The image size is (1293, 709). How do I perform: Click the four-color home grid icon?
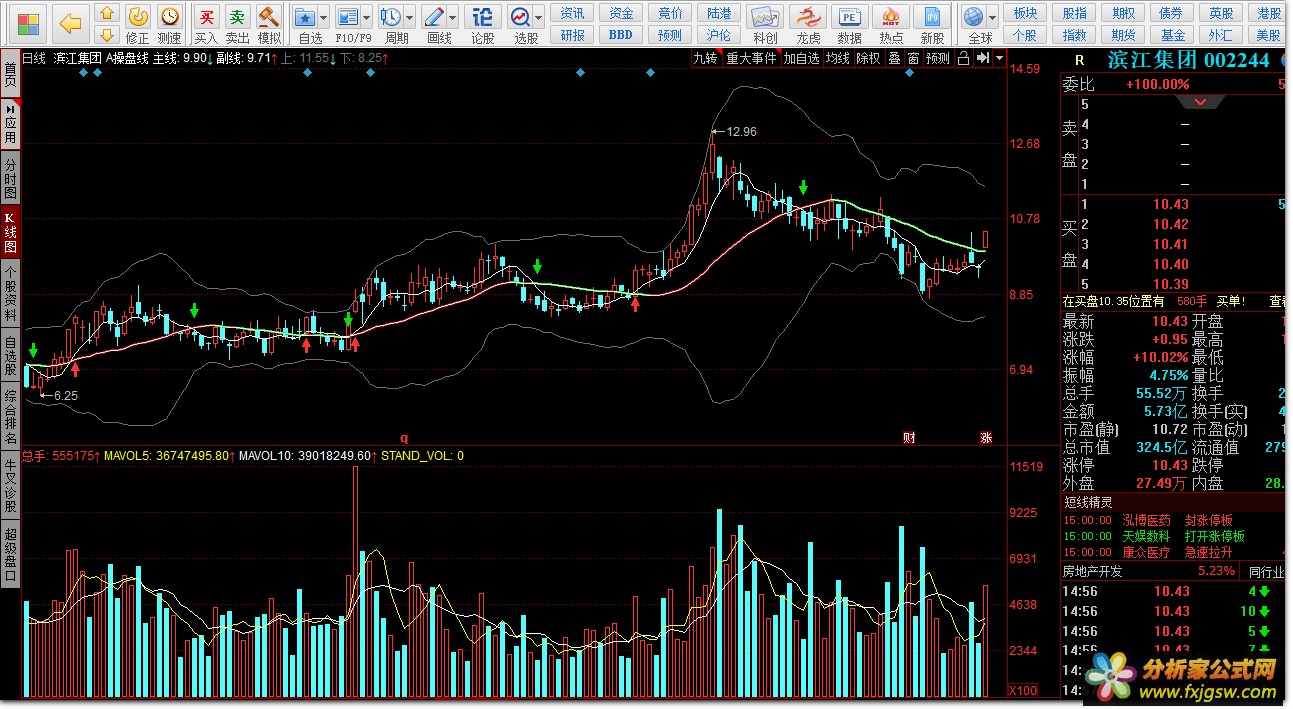30,23
